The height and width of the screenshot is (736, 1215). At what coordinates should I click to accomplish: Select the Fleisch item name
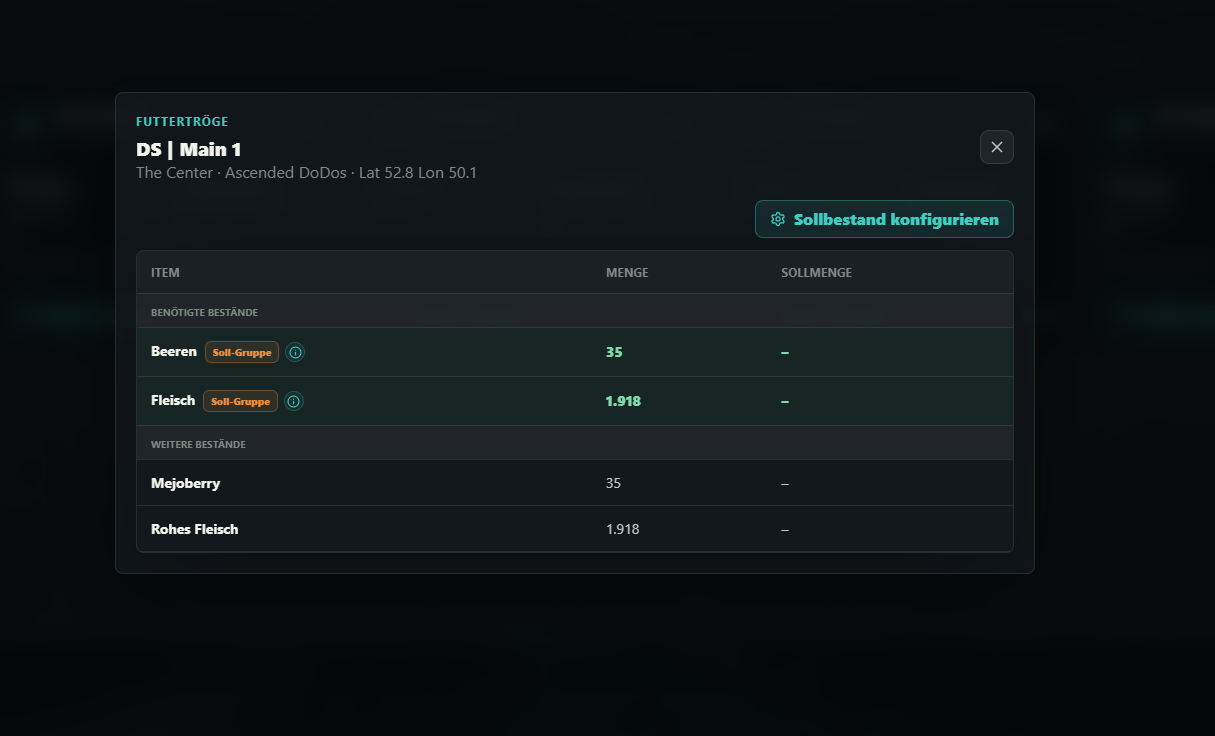[x=173, y=401]
